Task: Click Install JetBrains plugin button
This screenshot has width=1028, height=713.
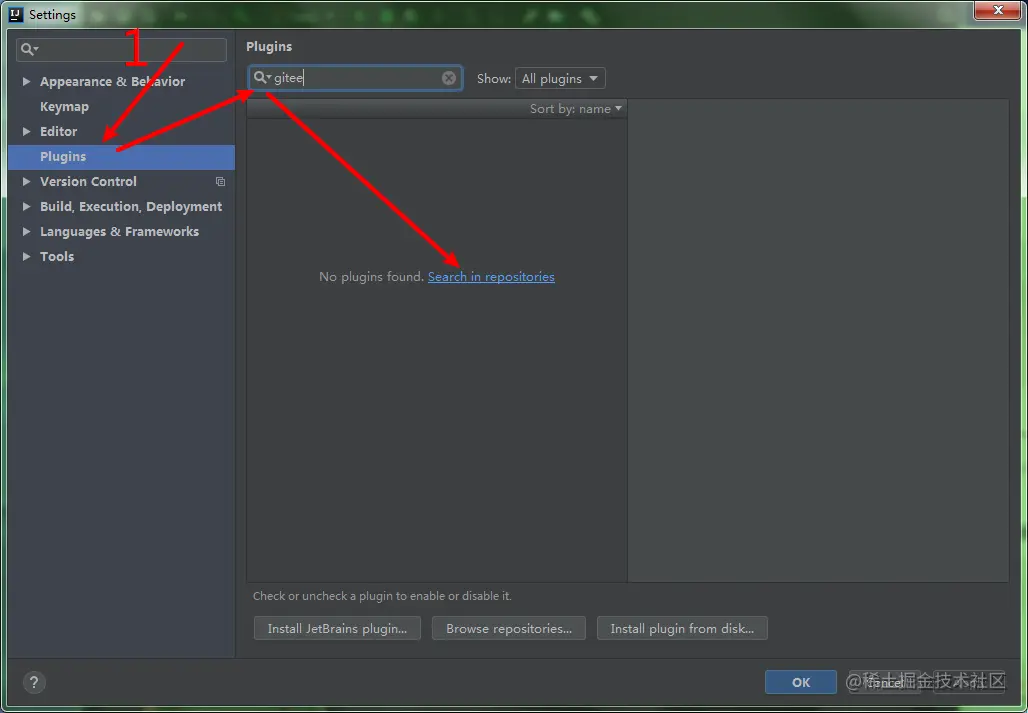Action: click(337, 628)
